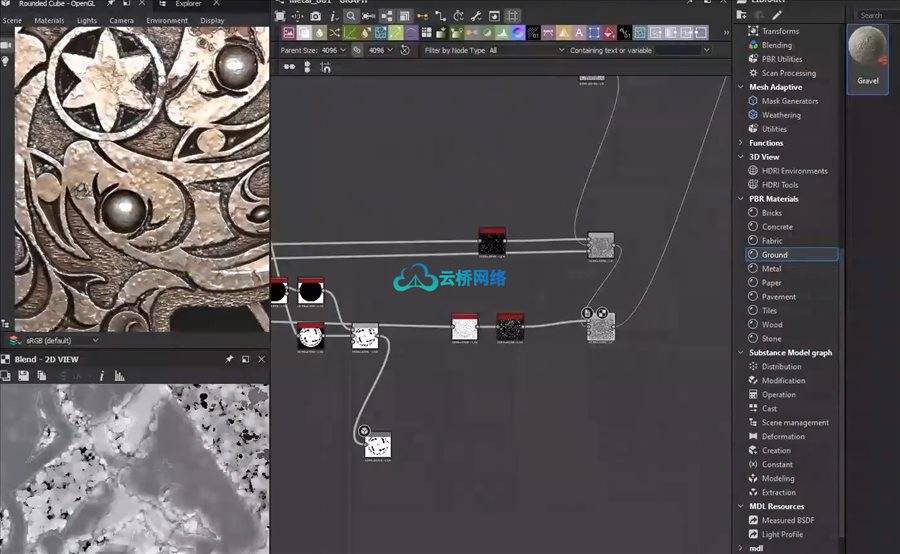Open the Materials menu in 3D view

click(x=49, y=20)
